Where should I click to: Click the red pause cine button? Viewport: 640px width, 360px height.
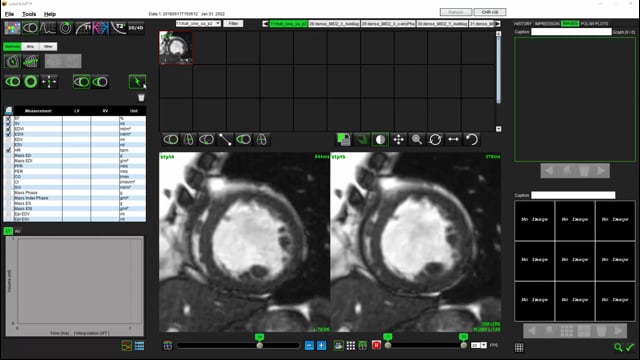point(376,346)
